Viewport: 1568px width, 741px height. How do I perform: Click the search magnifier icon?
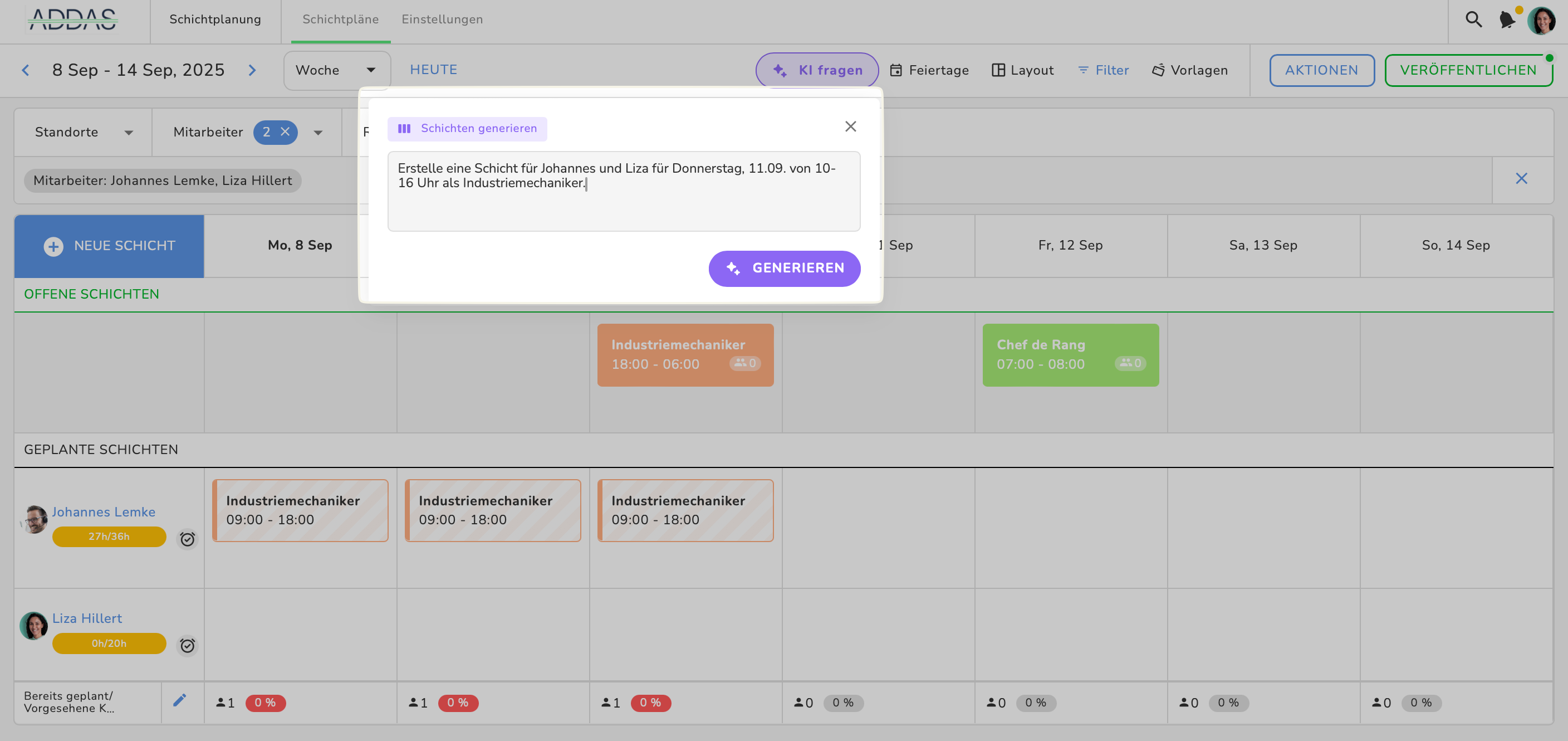(x=1473, y=19)
